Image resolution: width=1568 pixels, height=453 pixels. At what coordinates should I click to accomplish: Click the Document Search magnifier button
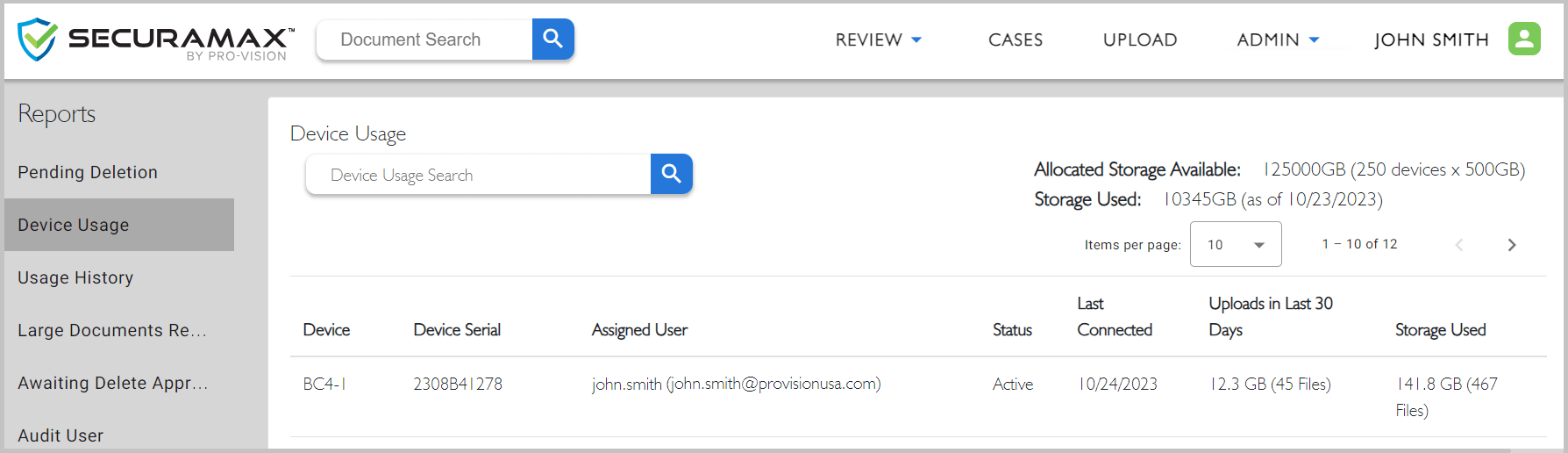click(552, 40)
